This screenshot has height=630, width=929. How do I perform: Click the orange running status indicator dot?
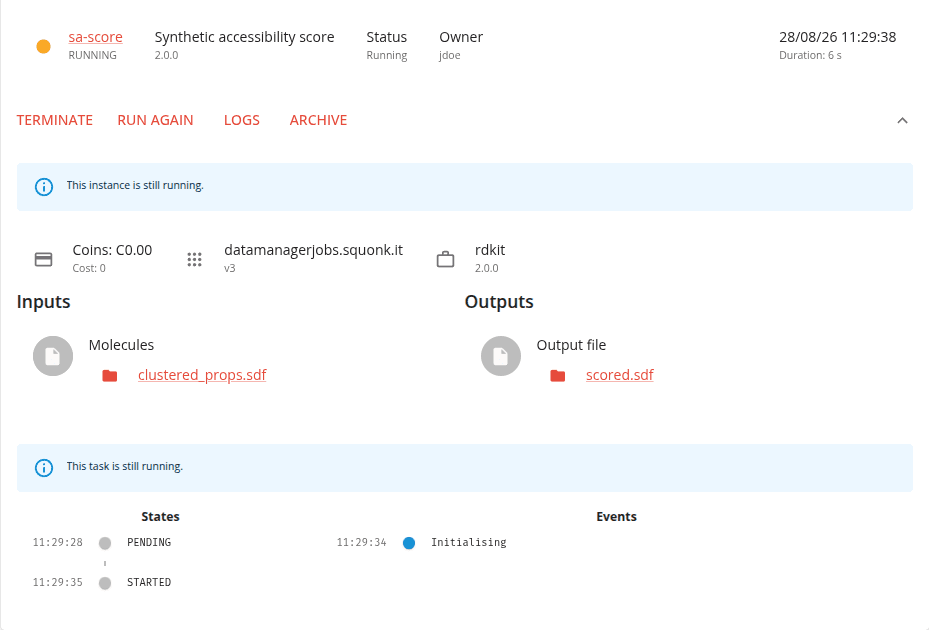click(43, 46)
